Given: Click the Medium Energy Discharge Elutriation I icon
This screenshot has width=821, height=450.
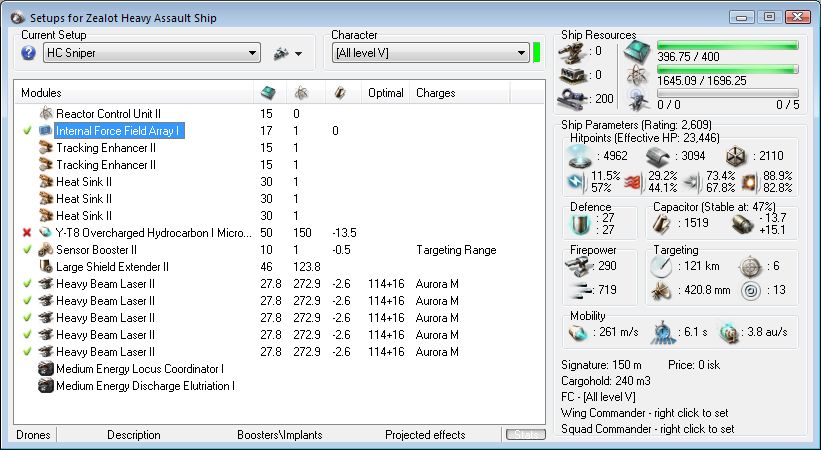Looking at the screenshot, I should (46, 386).
